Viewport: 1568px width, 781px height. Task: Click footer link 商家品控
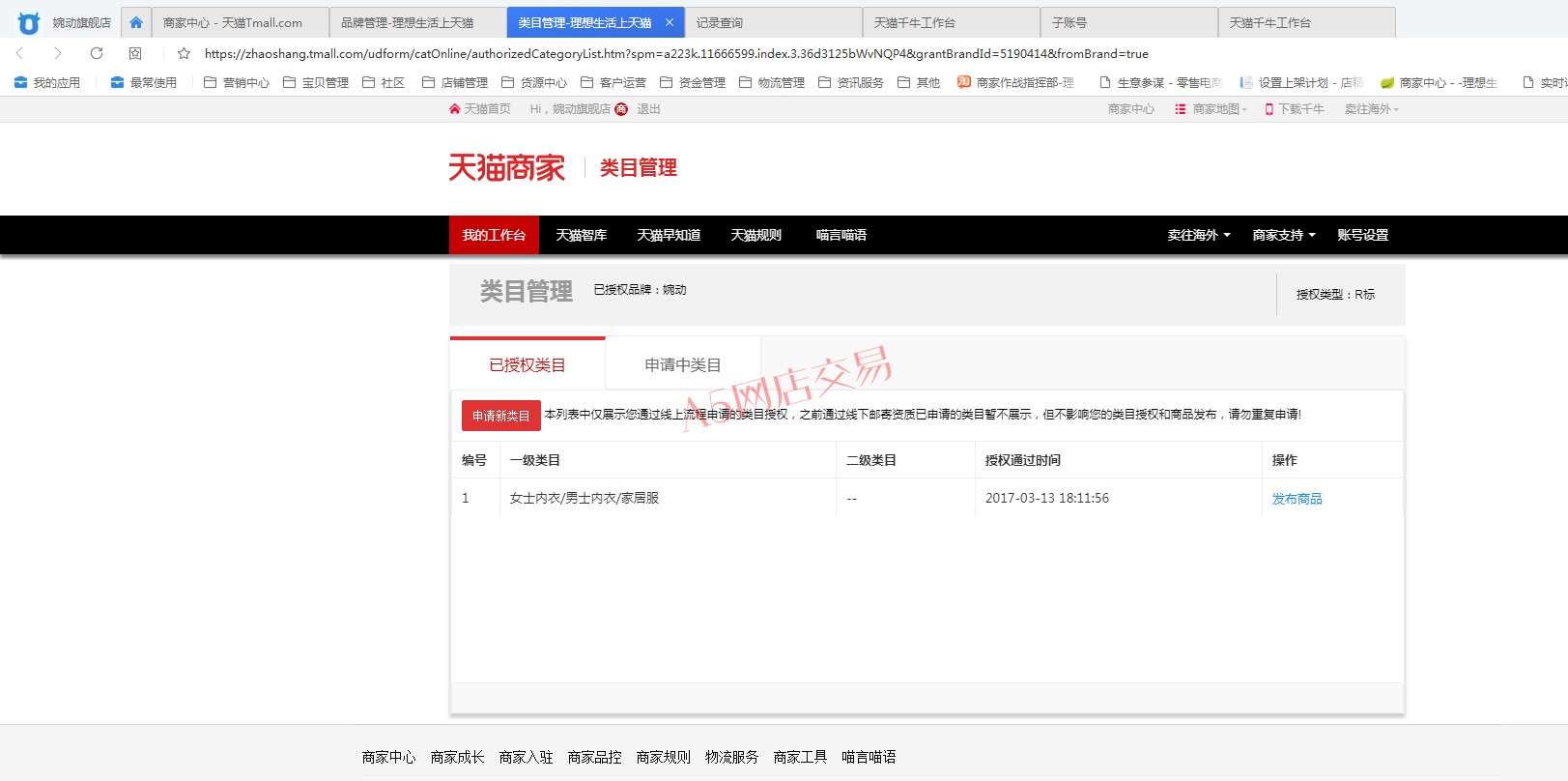point(594,757)
